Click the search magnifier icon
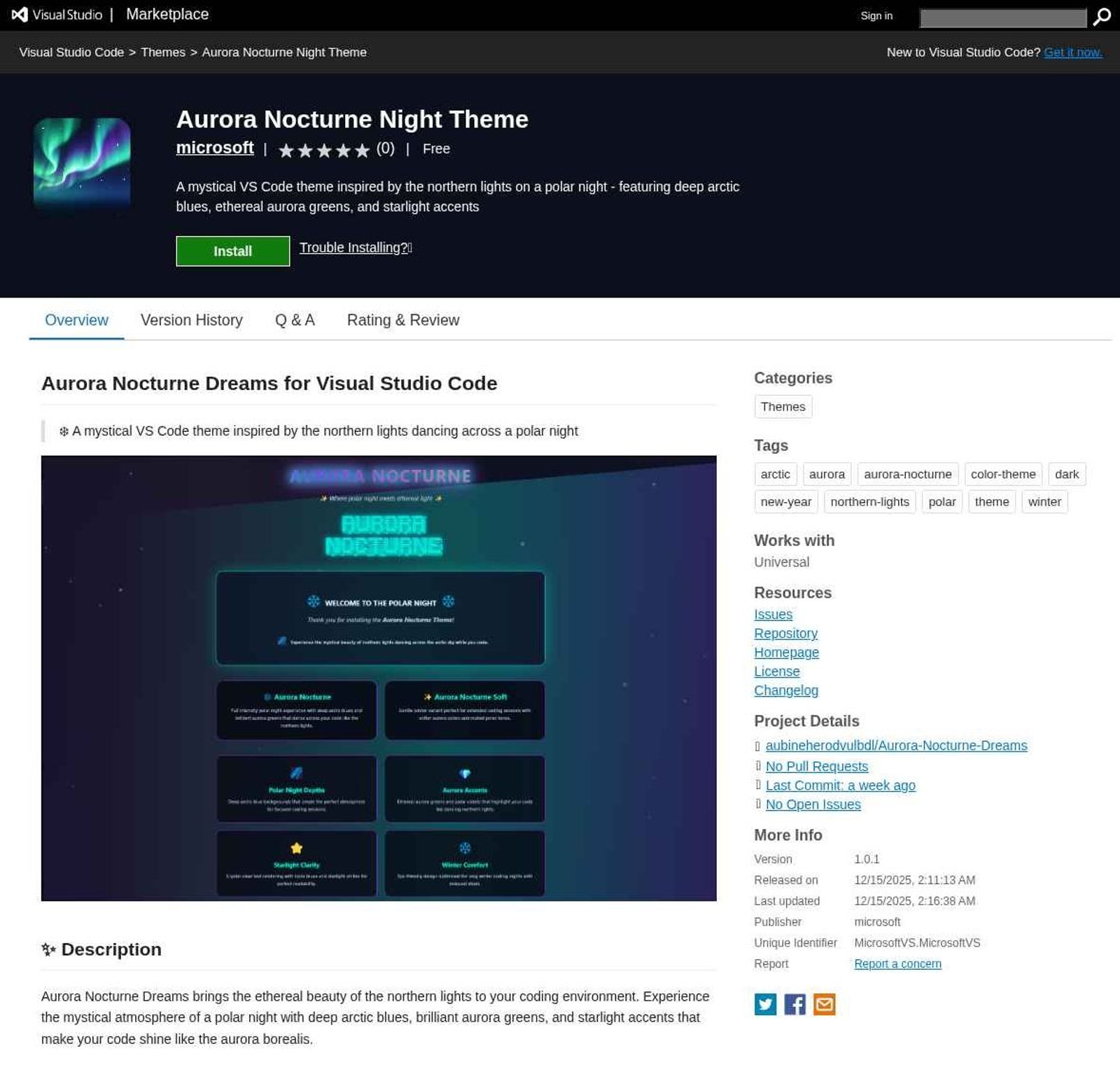 click(1102, 16)
